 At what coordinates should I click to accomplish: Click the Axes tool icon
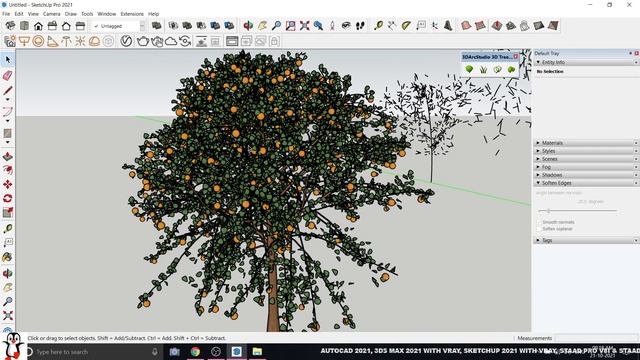(435, 26)
